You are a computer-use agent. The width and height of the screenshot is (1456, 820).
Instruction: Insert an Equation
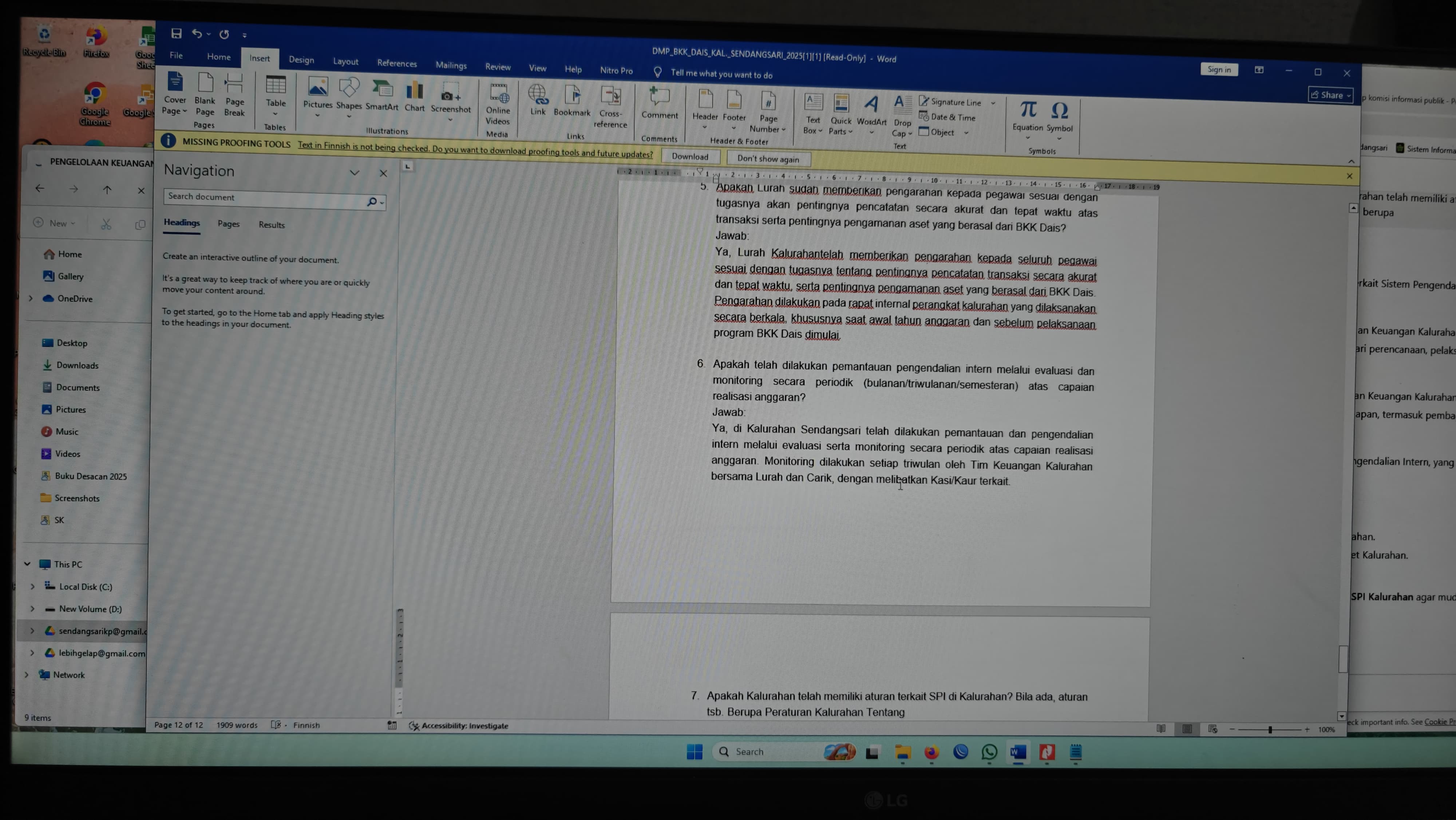click(x=1028, y=120)
